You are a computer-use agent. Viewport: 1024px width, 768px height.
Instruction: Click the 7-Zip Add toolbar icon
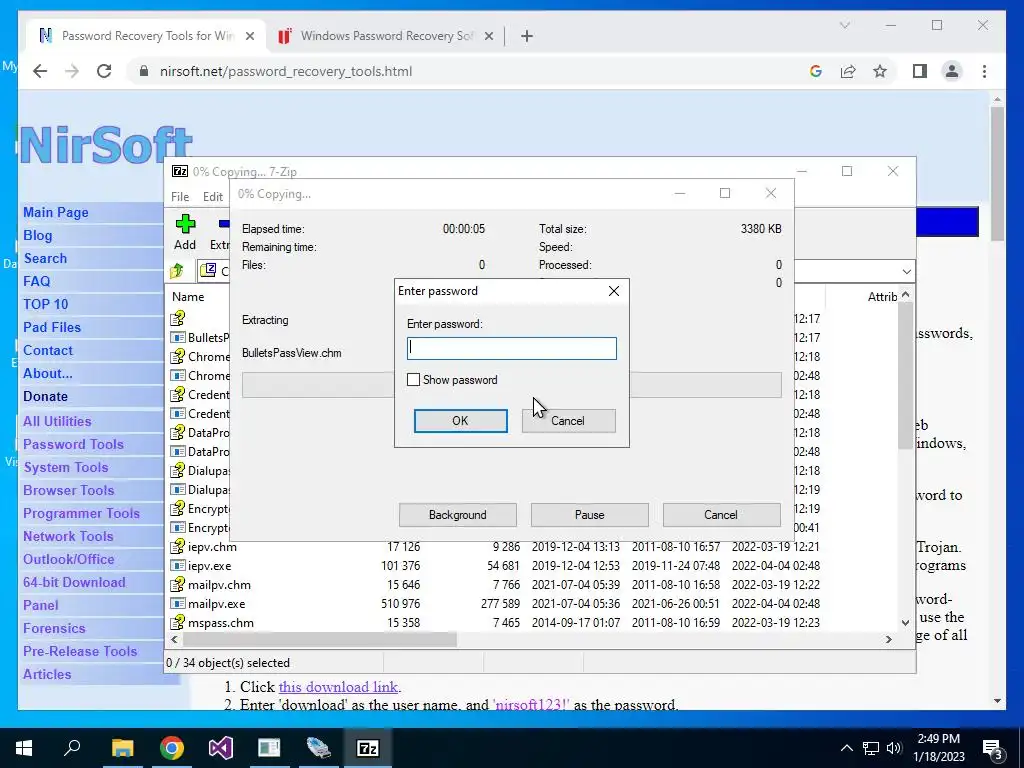pos(185,232)
